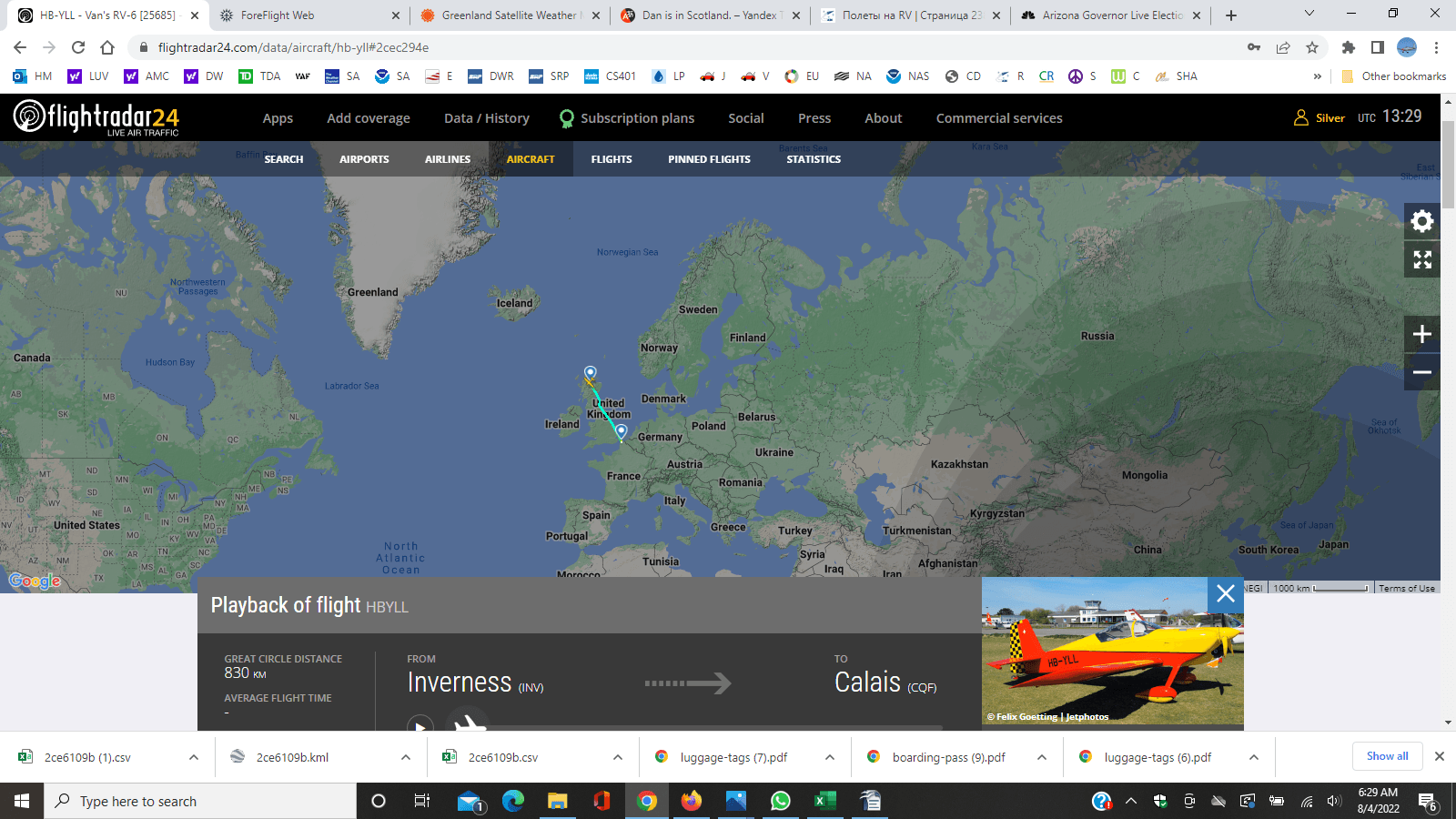The image size is (1456, 819).
Task: Open the map settings gear icon
Action: pyautogui.click(x=1421, y=221)
